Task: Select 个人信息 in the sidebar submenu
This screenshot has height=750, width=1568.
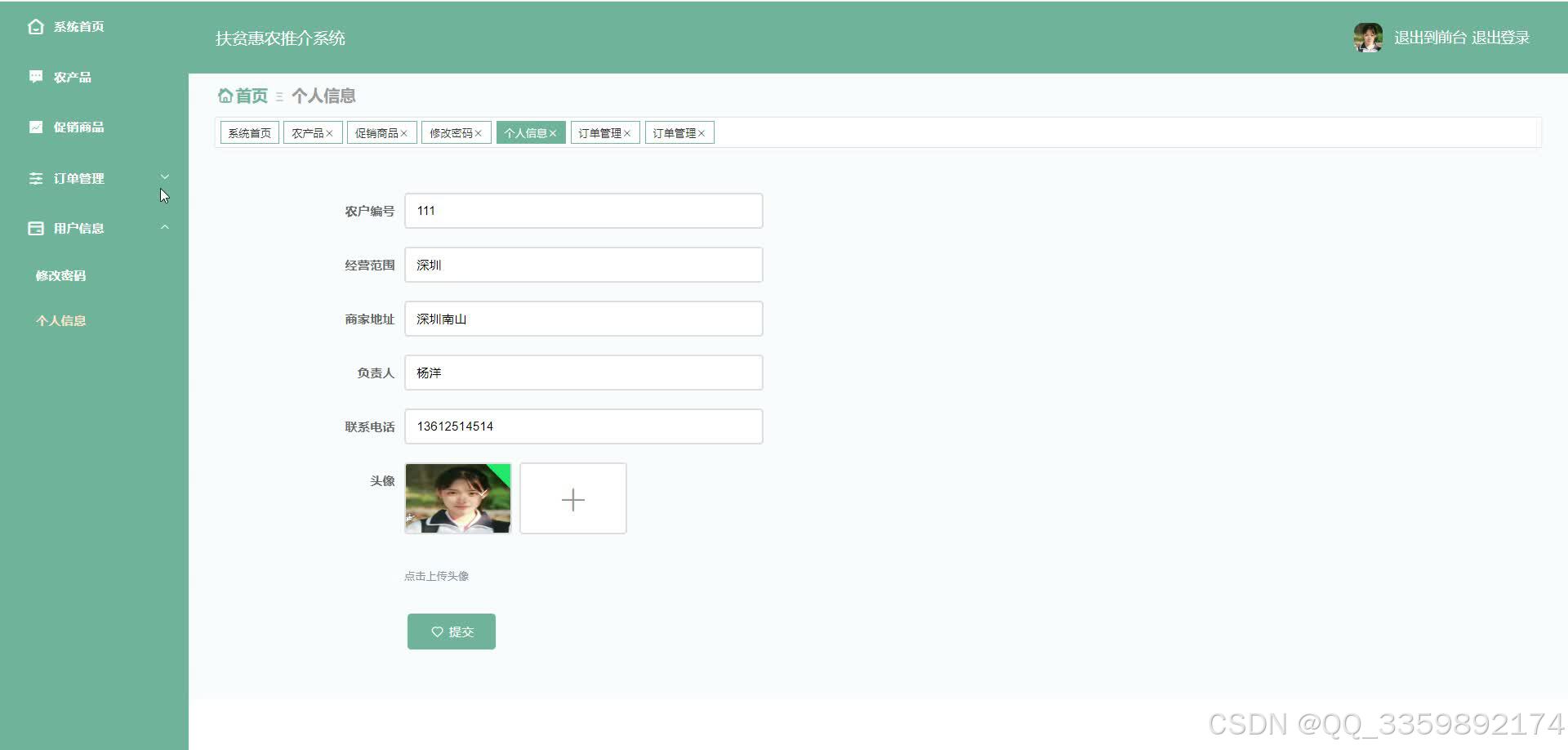Action: [60, 320]
